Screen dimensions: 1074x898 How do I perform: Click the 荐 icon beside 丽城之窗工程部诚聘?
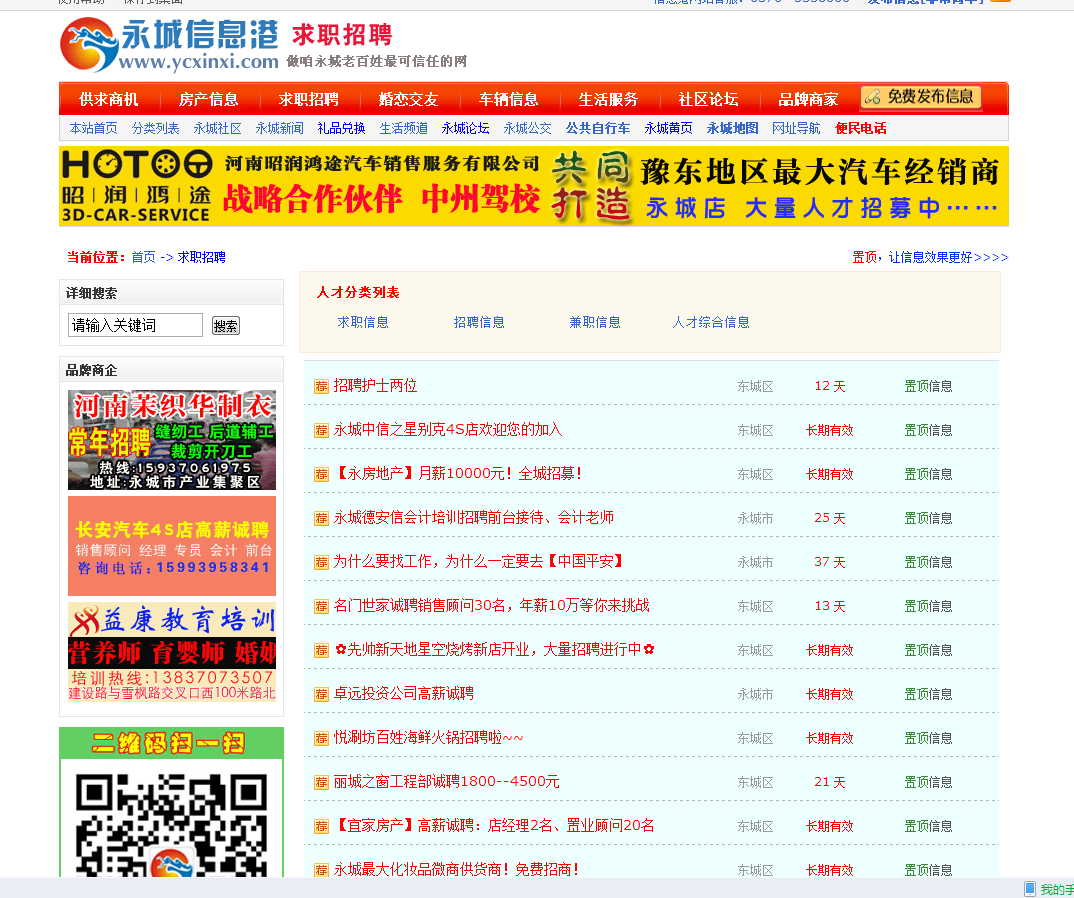[321, 782]
